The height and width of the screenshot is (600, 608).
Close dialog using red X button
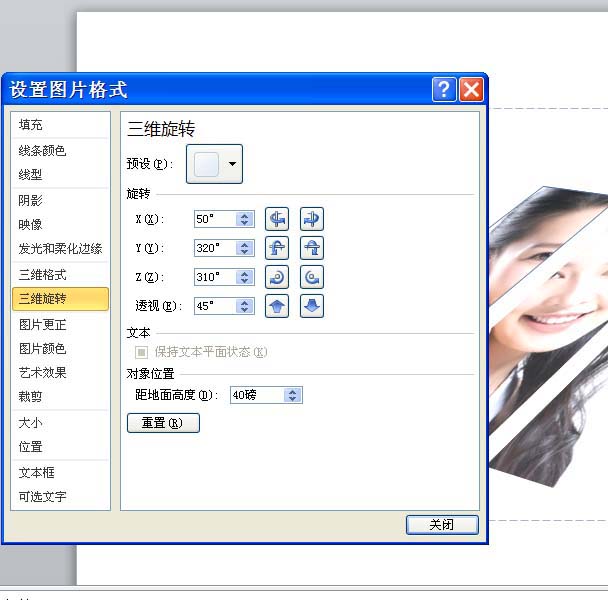[471, 89]
